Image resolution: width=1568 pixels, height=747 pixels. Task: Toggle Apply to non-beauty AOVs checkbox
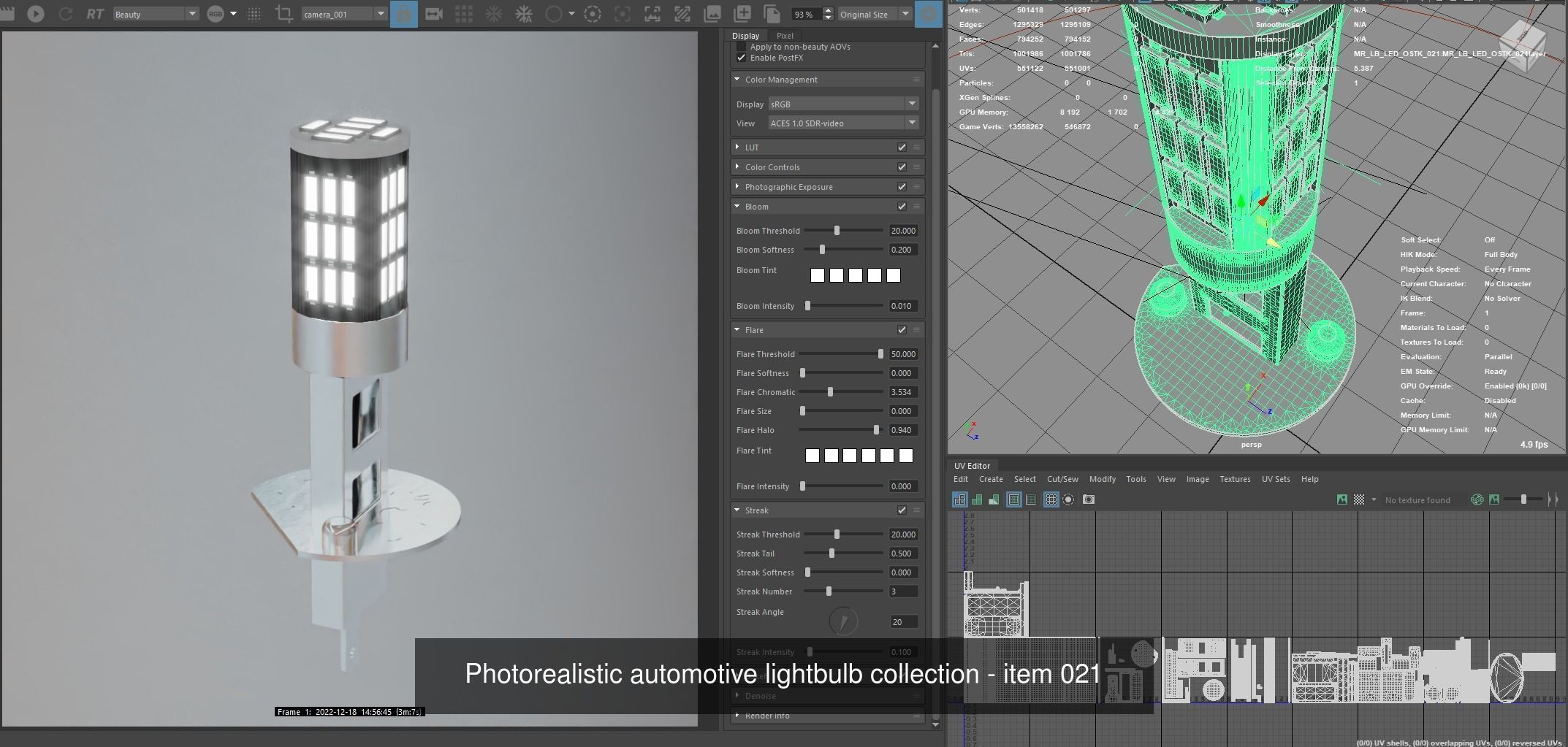742,47
